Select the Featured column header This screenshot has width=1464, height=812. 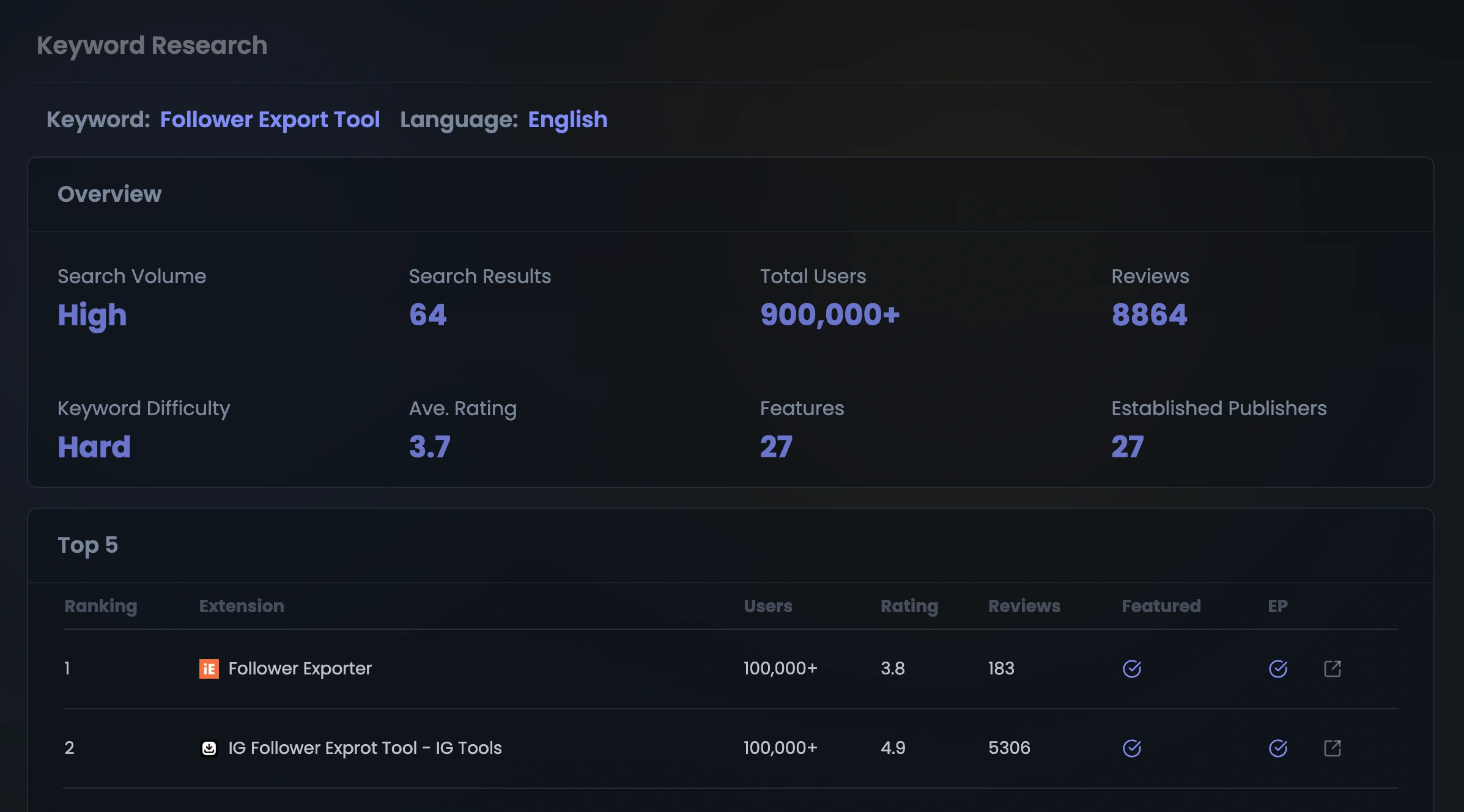coord(1161,606)
